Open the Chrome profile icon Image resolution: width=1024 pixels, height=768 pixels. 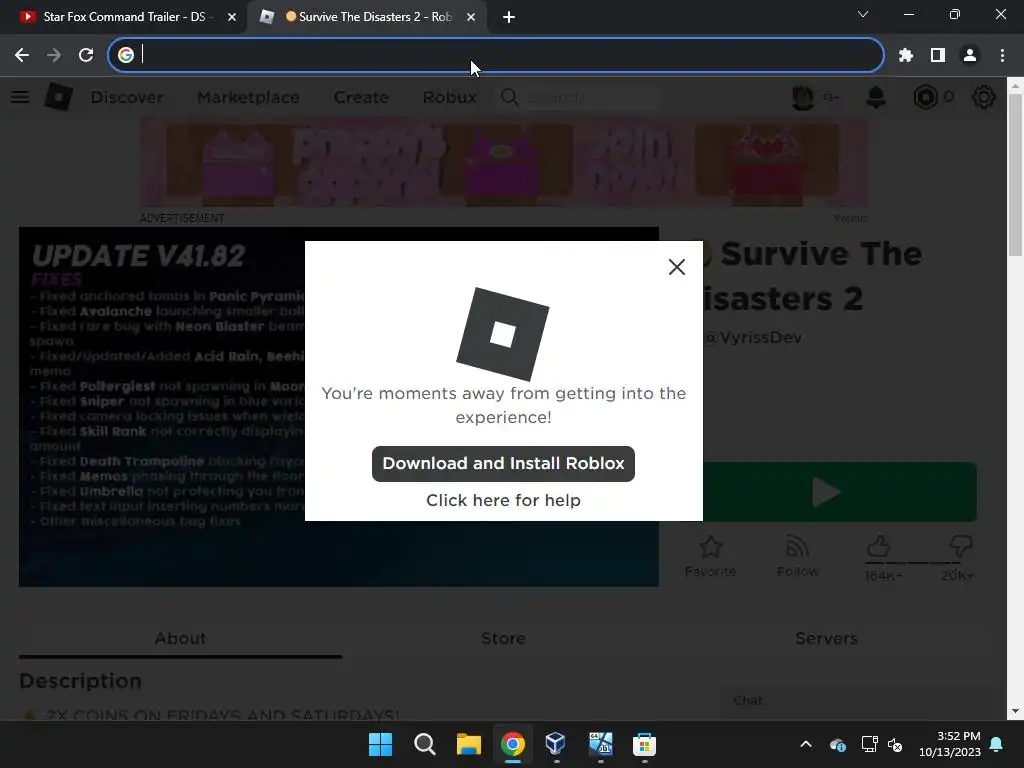(970, 55)
